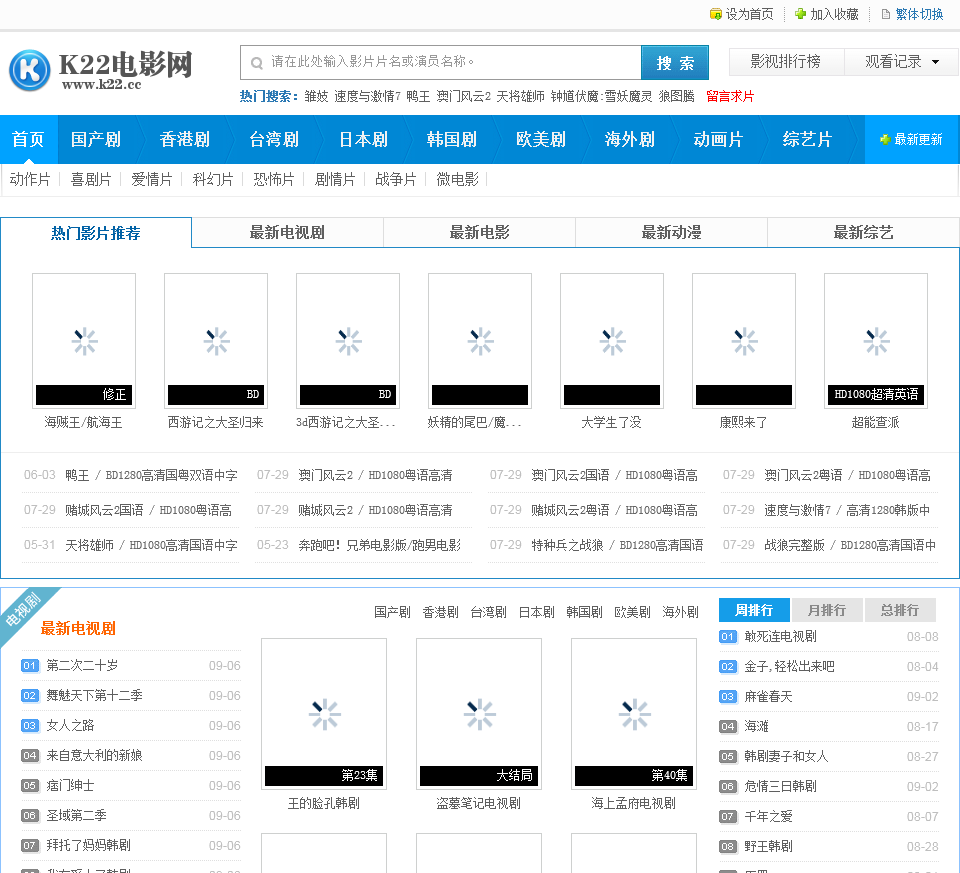
Task: Select the 月排行 ranking tab
Action: (x=826, y=610)
